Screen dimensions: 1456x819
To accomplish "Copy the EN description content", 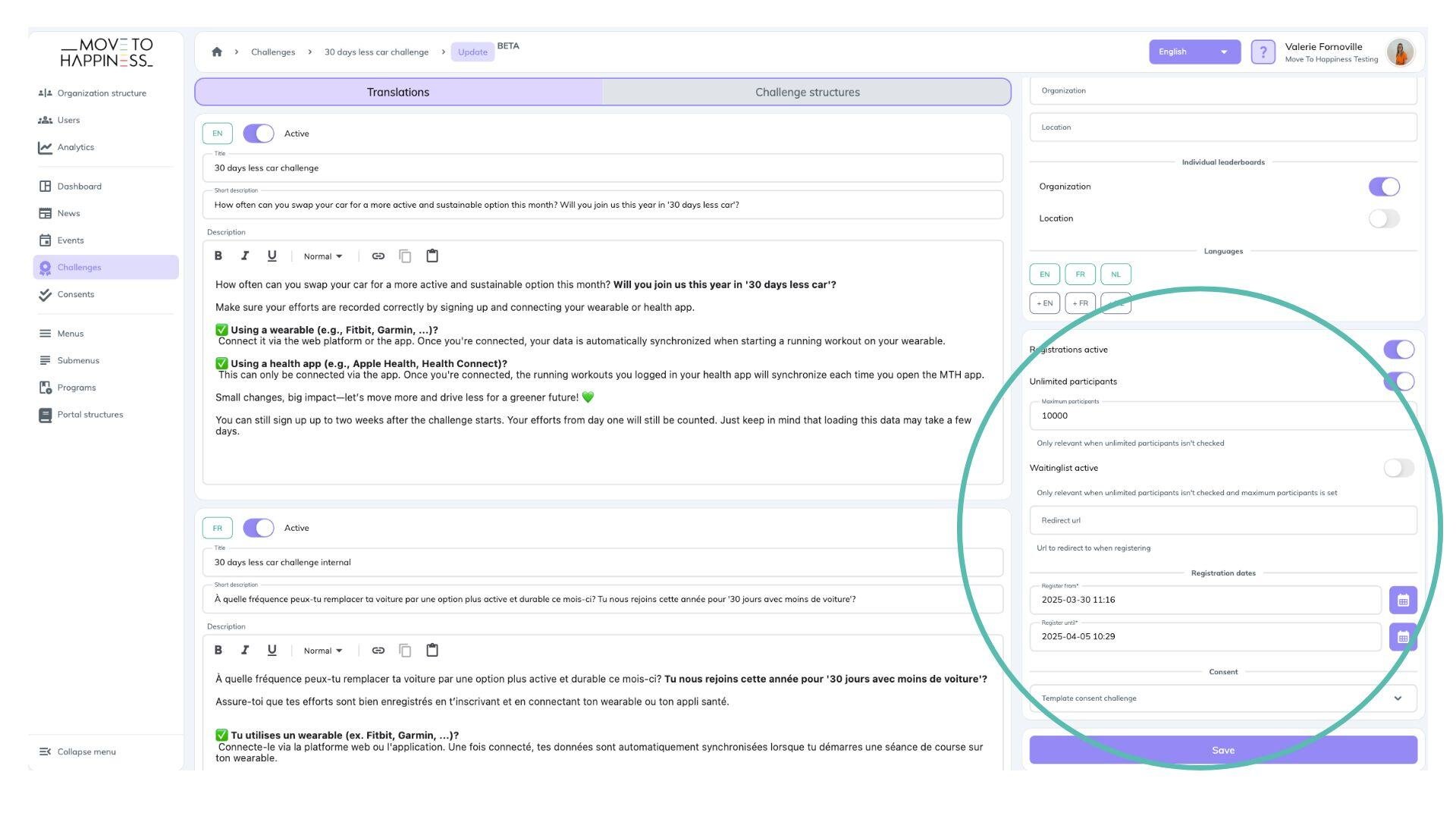I will click(x=405, y=256).
